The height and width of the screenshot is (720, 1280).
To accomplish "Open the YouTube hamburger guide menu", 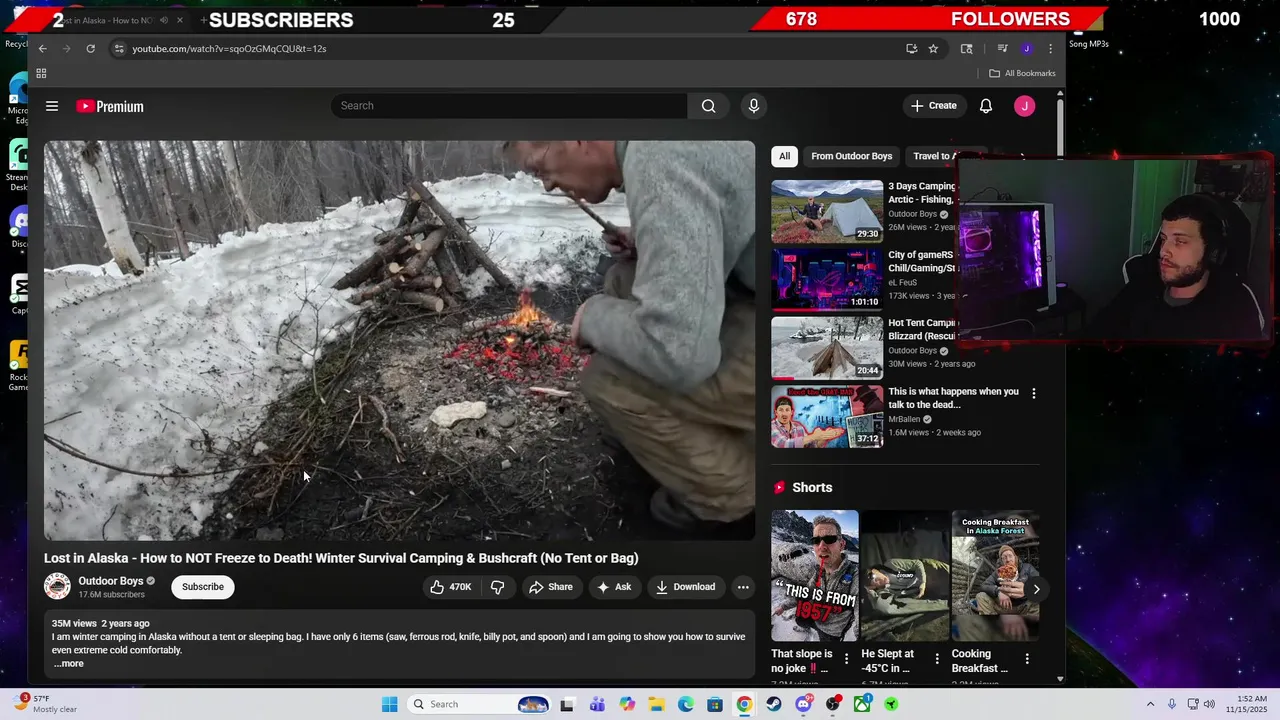I will coord(52,106).
